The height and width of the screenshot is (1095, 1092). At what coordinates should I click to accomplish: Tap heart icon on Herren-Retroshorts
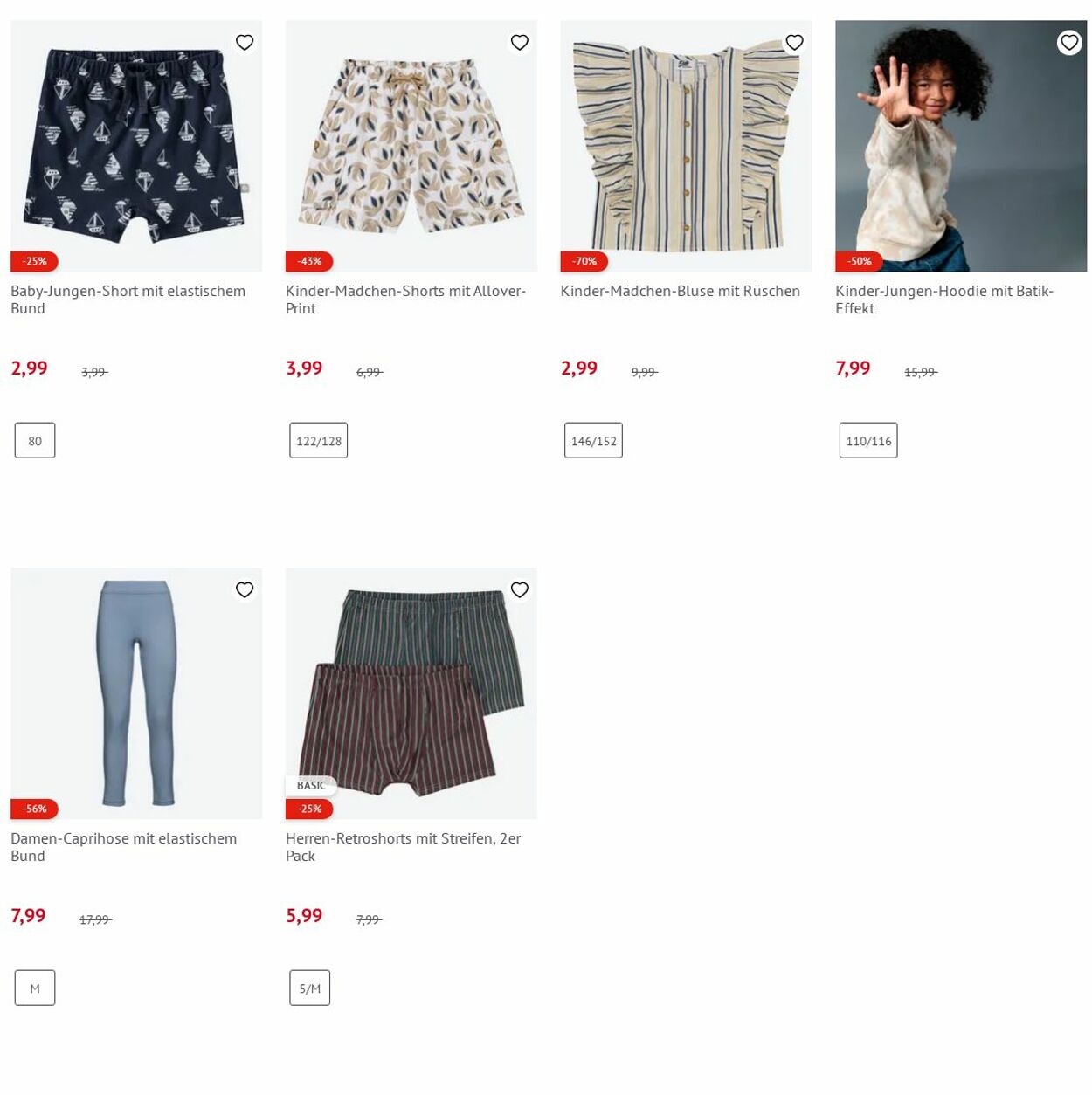point(520,589)
